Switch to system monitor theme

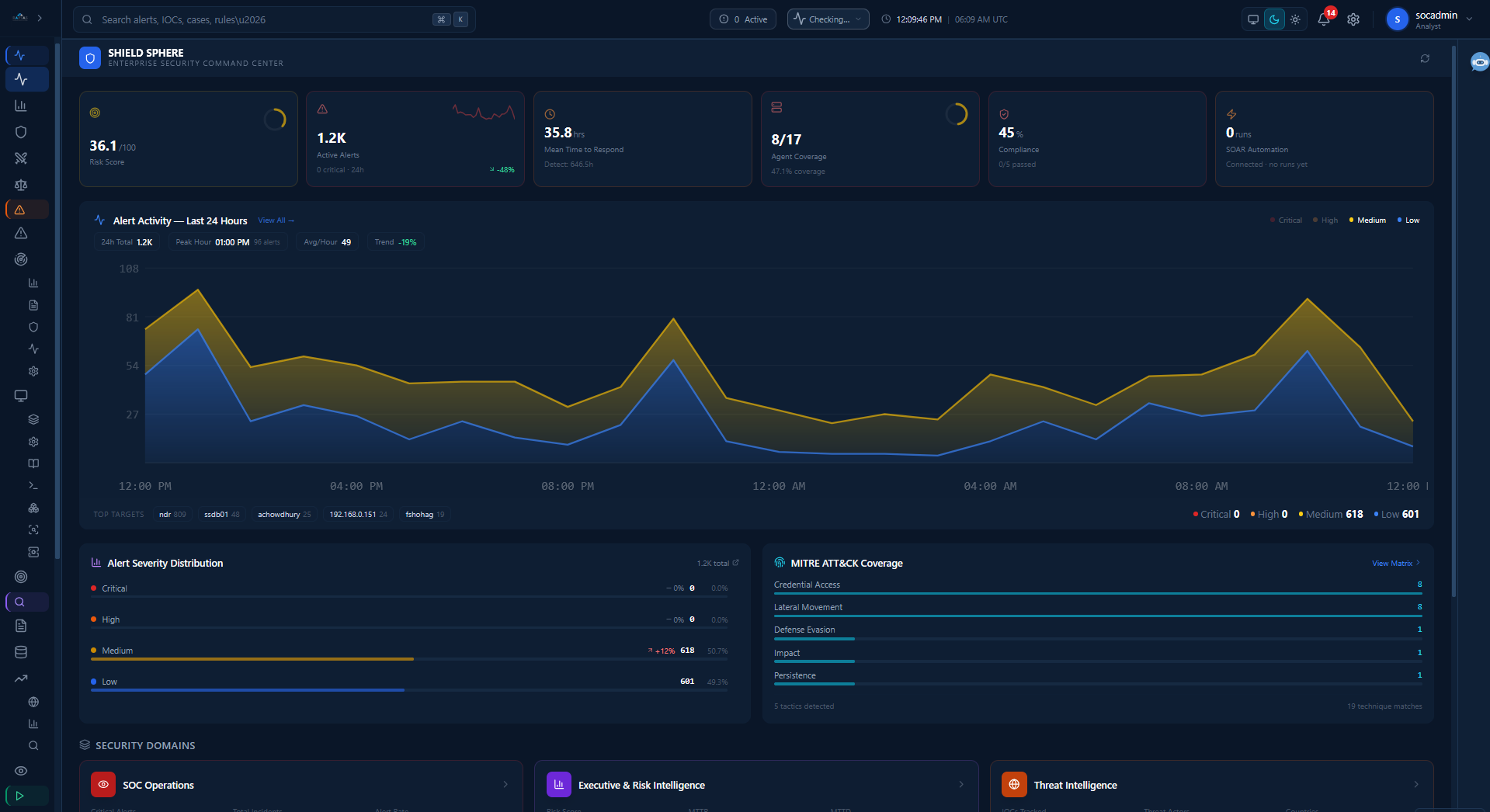coord(1253,19)
